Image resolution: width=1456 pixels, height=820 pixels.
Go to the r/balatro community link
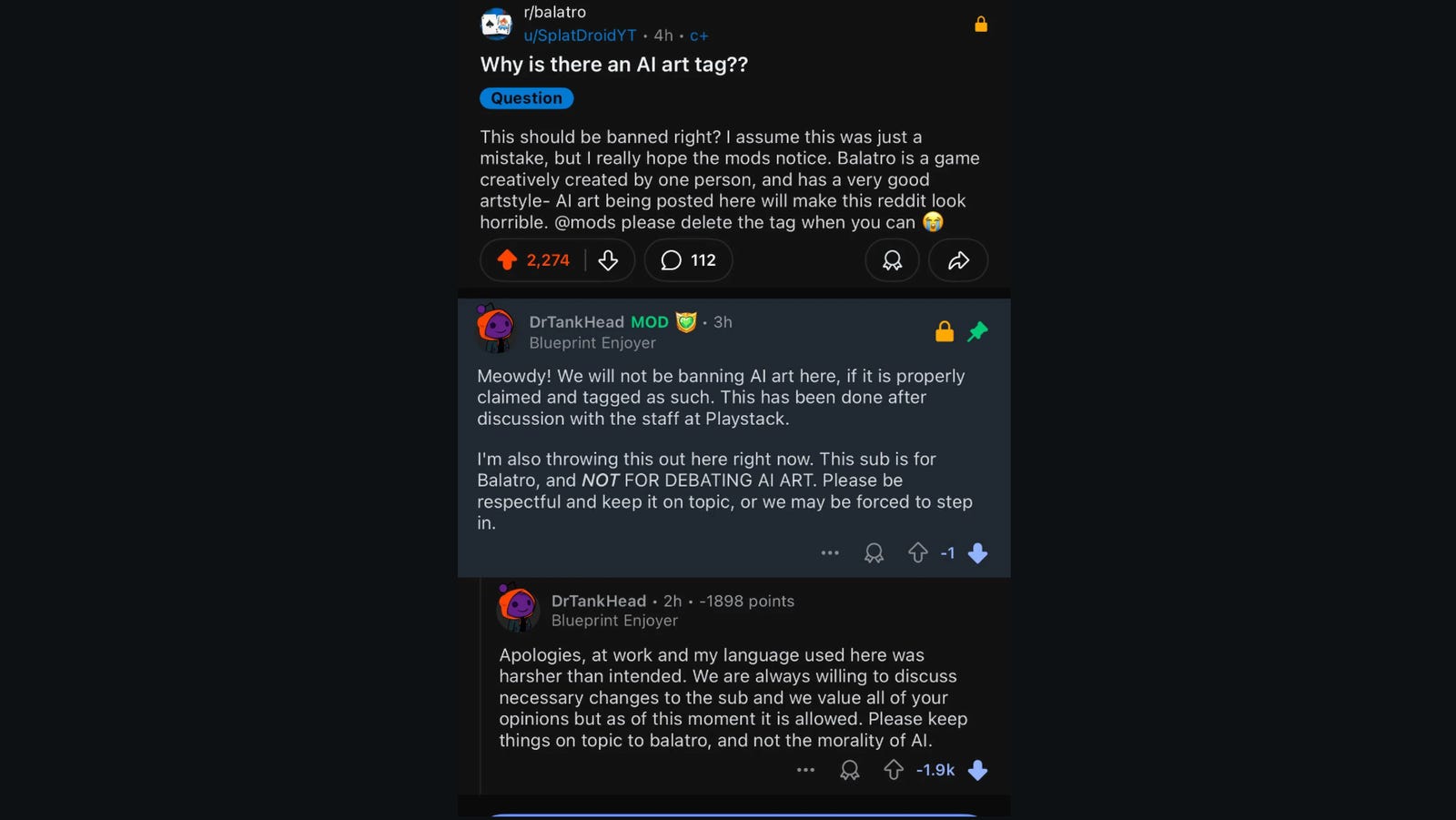point(554,12)
